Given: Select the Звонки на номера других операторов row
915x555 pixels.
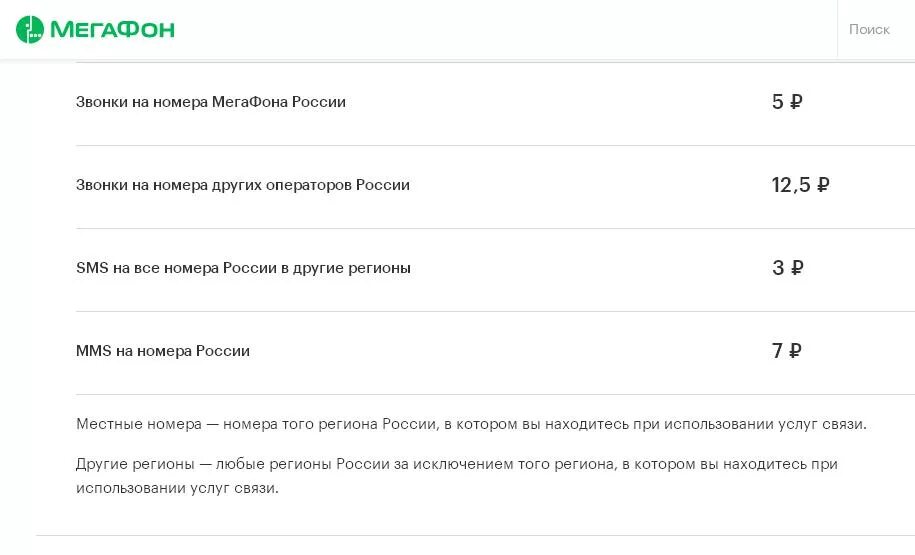Looking at the screenshot, I should [x=243, y=185].
